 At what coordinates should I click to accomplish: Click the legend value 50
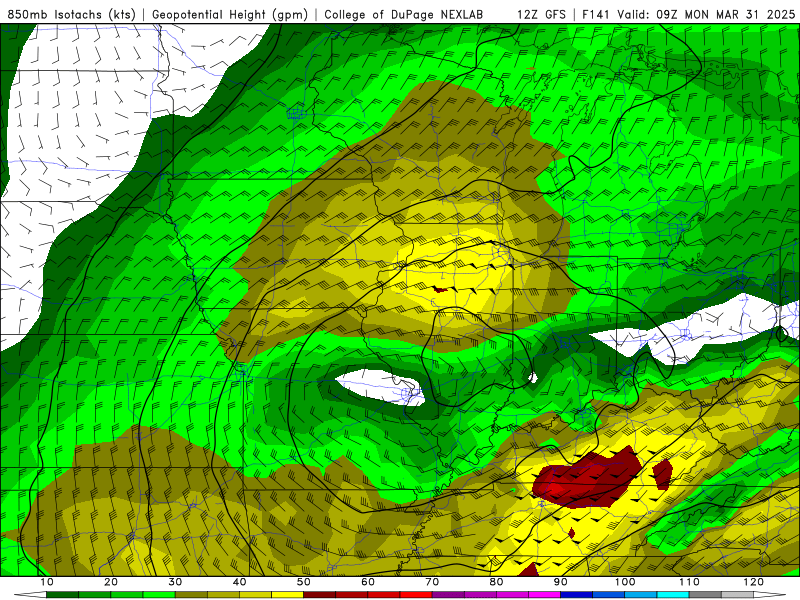304,582
